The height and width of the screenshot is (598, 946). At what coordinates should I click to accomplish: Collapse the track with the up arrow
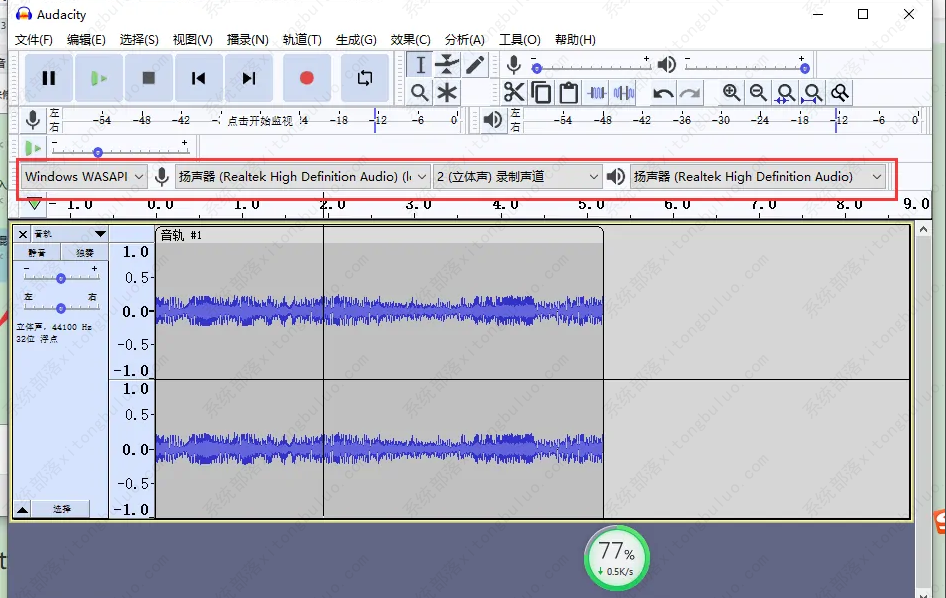coord(22,509)
